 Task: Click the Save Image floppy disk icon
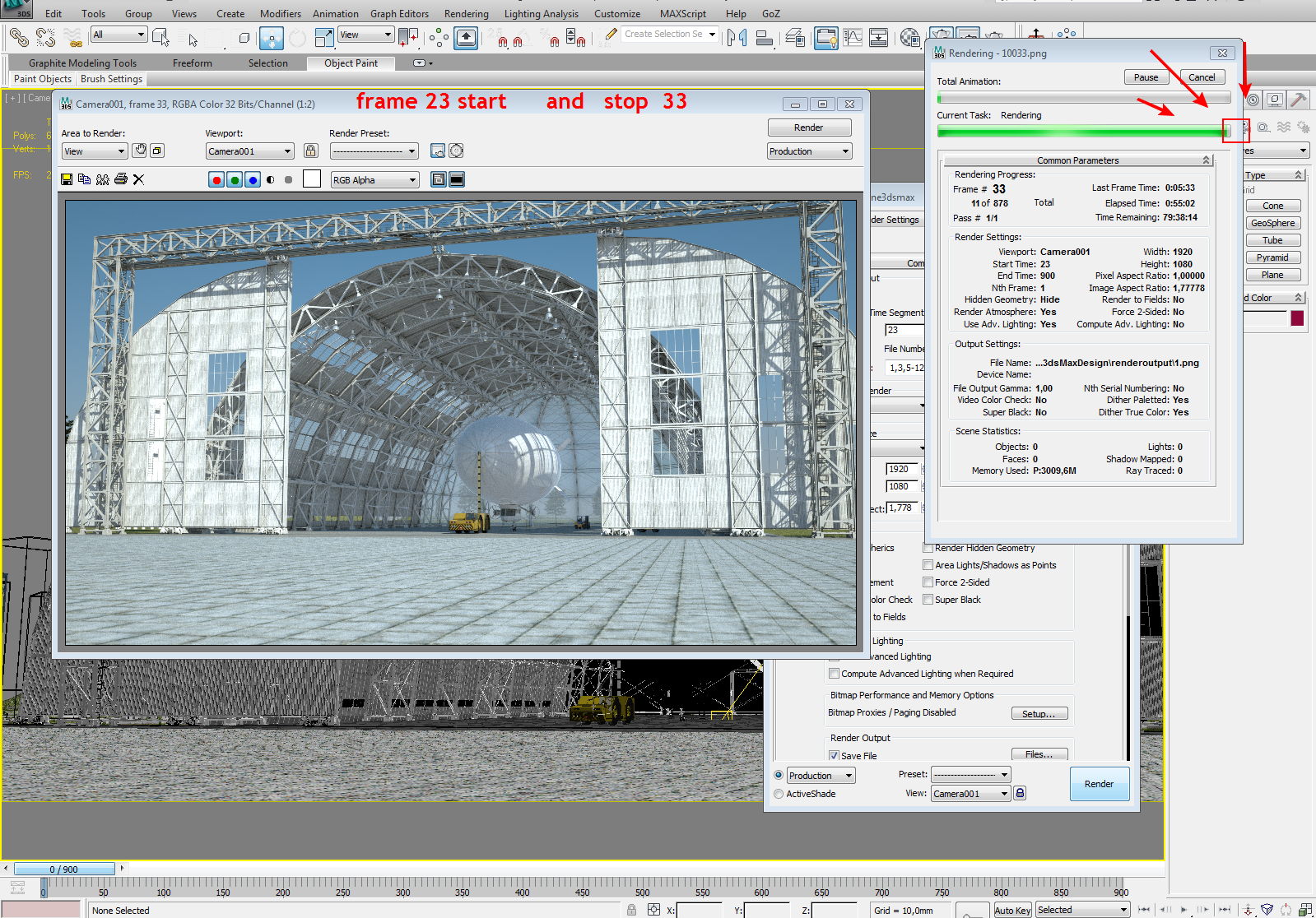coord(67,179)
